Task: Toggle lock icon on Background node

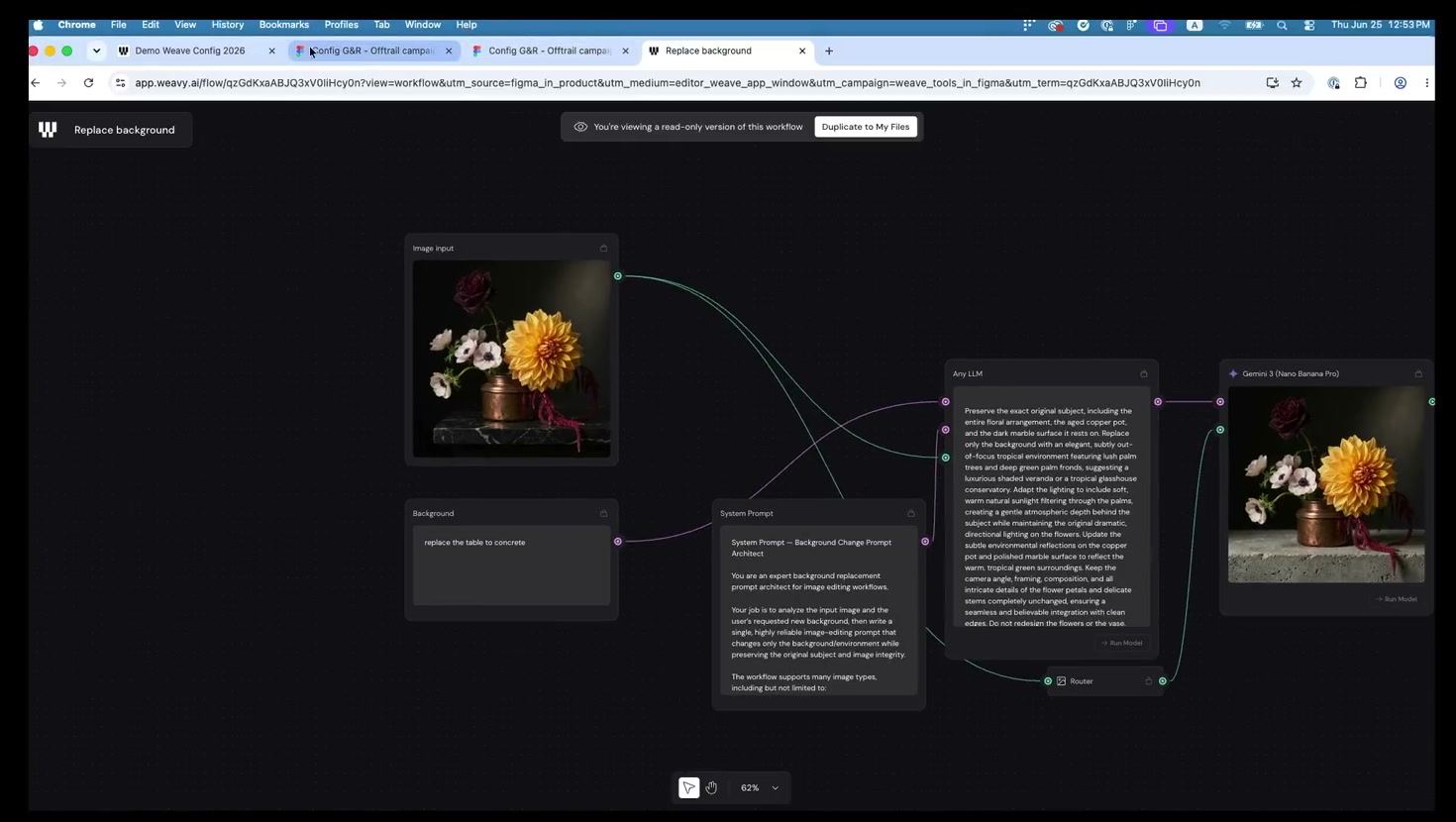Action: pos(603,513)
